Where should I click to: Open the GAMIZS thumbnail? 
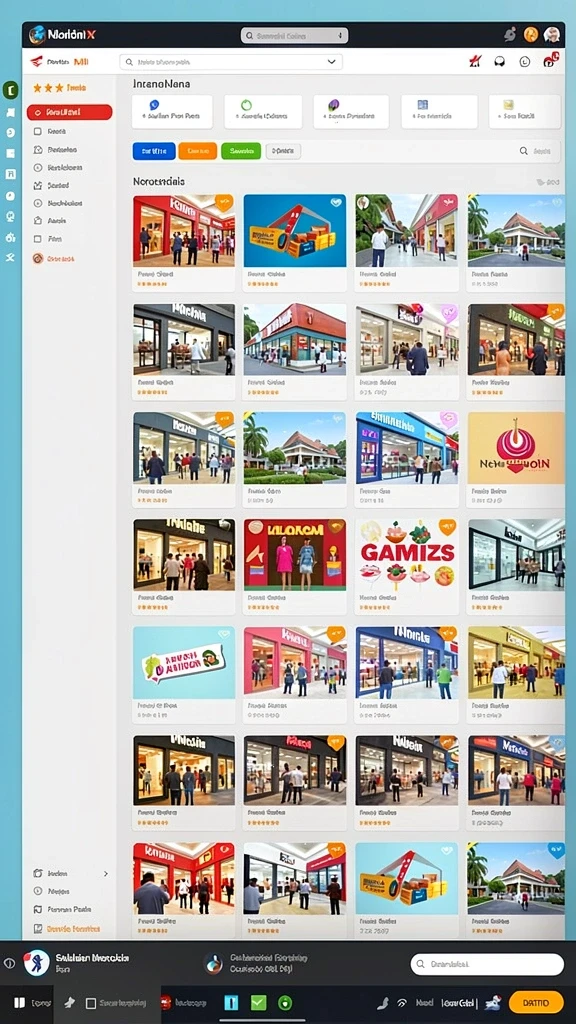click(406, 554)
